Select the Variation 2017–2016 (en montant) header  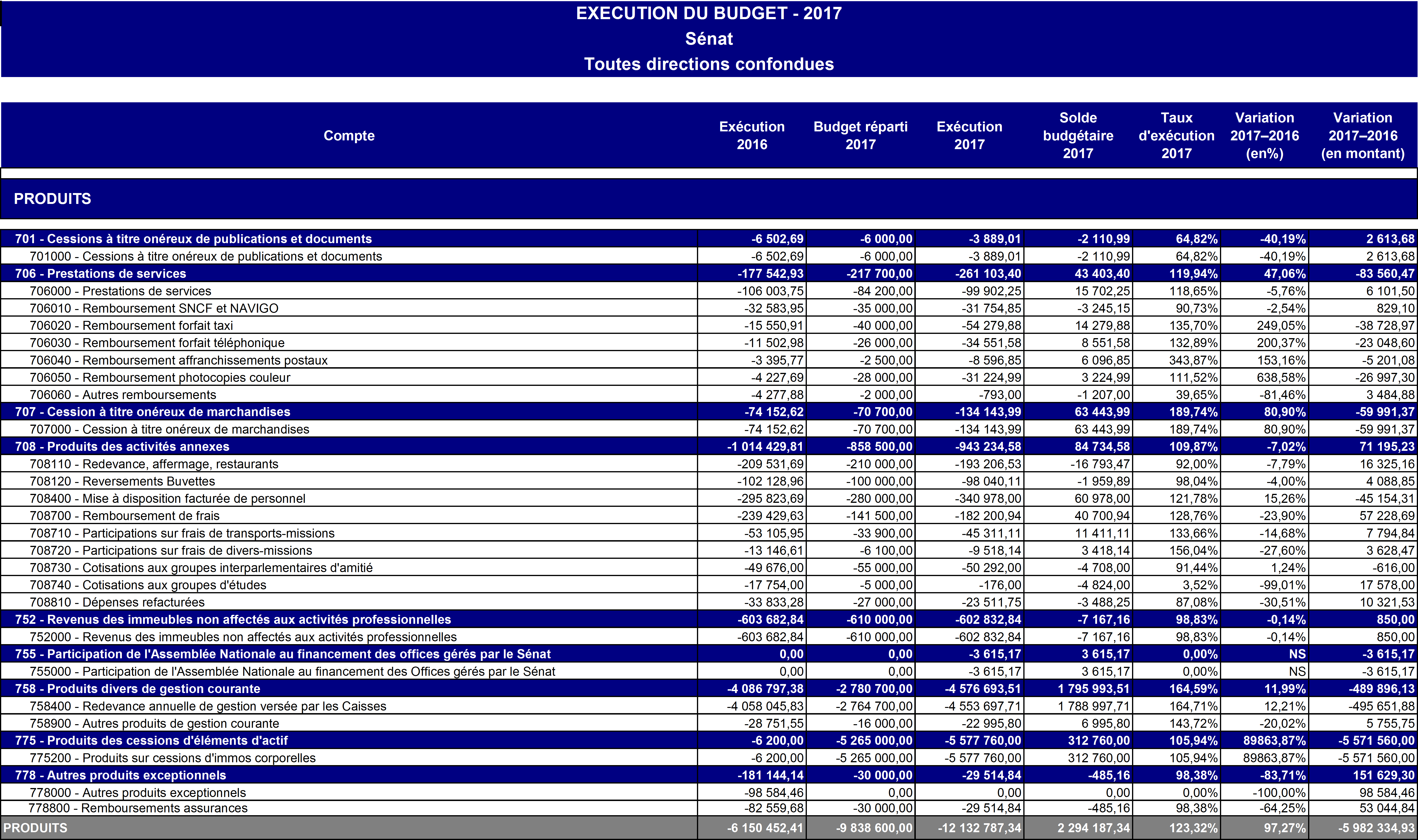[x=1362, y=135]
